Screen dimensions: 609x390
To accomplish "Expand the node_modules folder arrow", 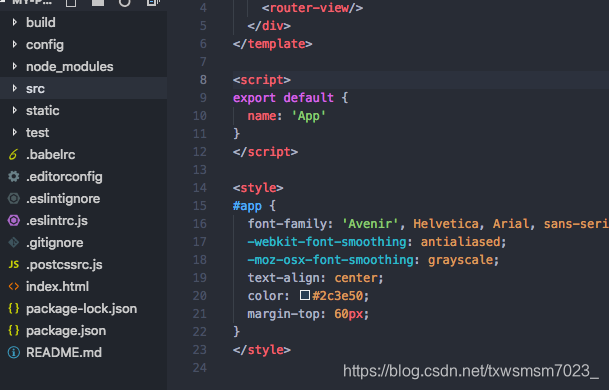I will [x=15, y=66].
